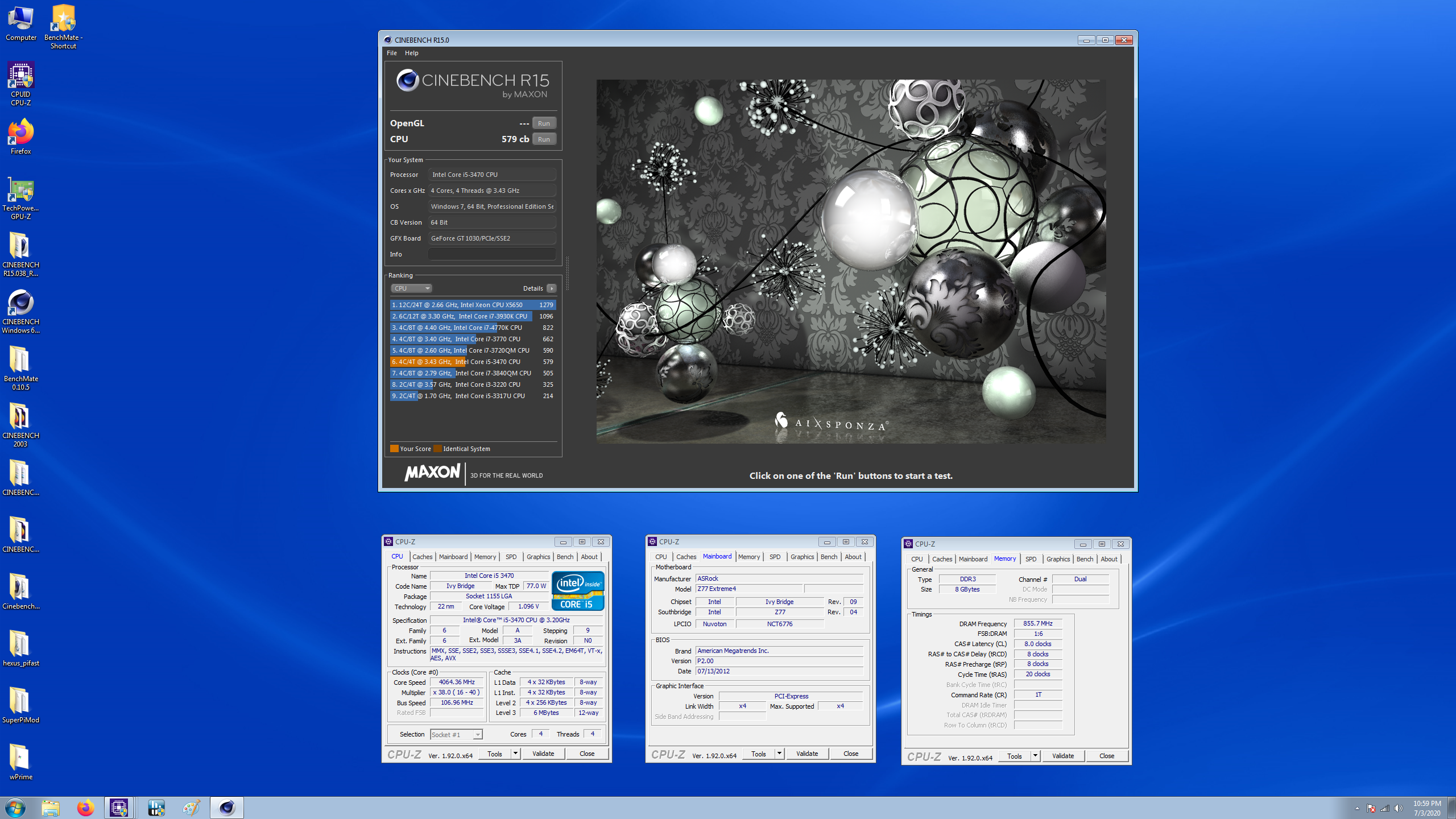
Task: Open the taskbar clock showing 10:59 PM
Action: pyautogui.click(x=1427, y=808)
